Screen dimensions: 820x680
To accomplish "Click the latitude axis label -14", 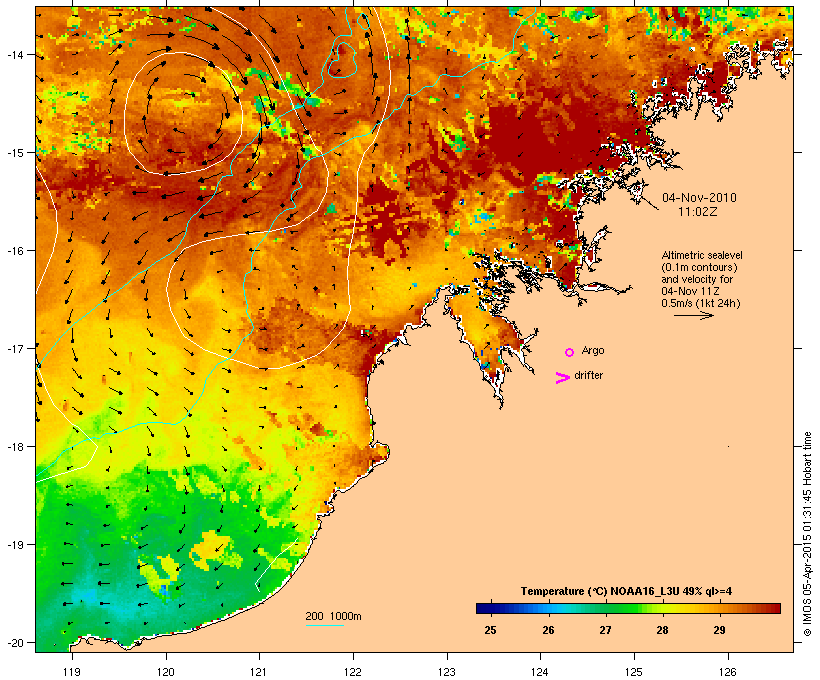I will point(15,55).
